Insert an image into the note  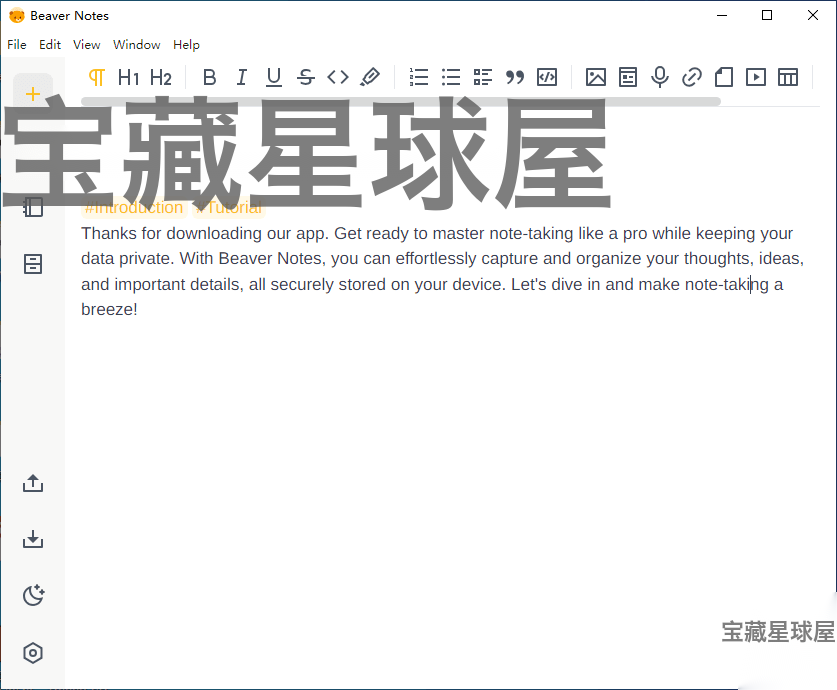click(596, 77)
